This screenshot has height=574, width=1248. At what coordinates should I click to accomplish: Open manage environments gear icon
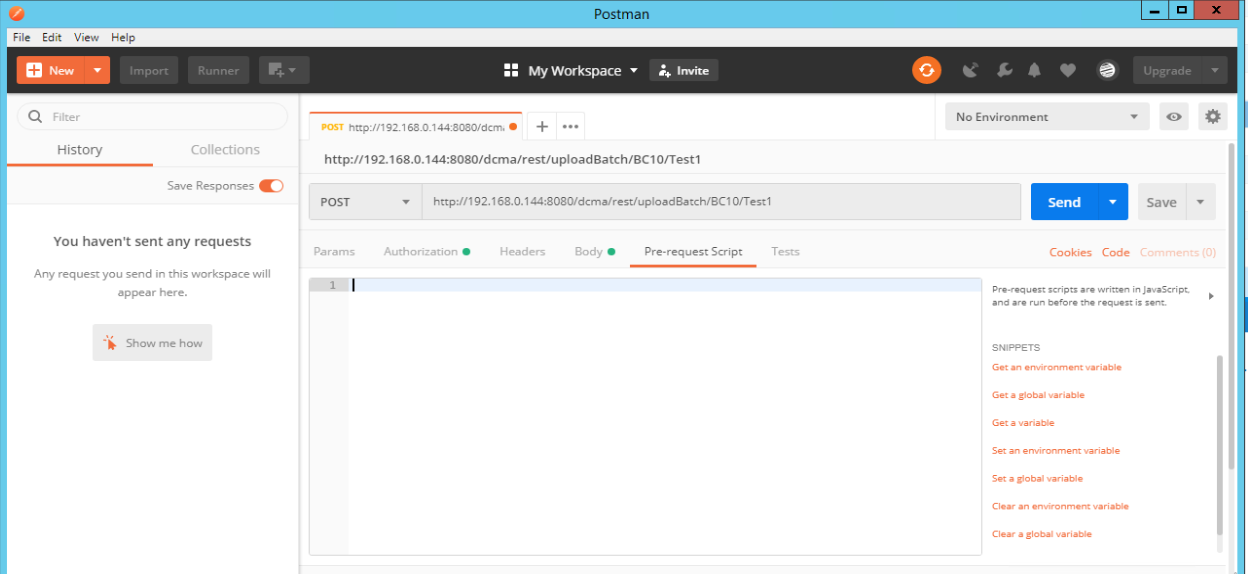[1213, 117]
